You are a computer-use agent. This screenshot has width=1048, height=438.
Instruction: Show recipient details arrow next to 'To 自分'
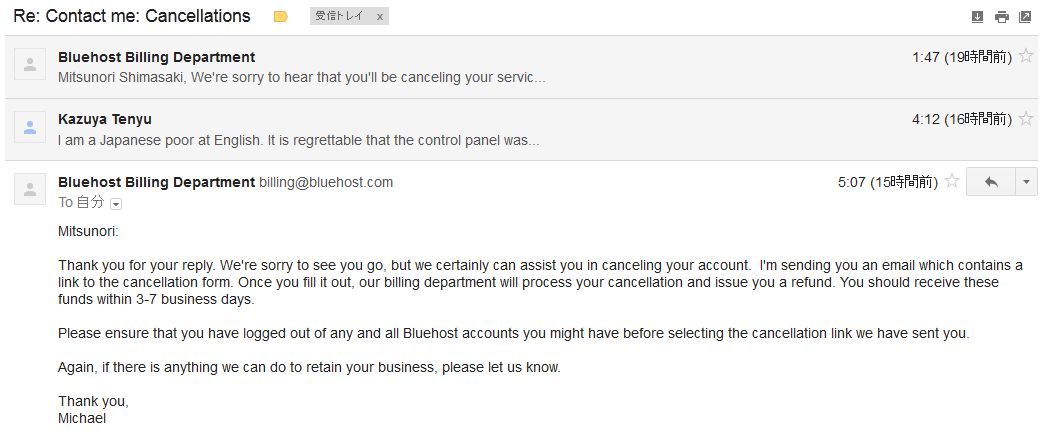[x=116, y=203]
